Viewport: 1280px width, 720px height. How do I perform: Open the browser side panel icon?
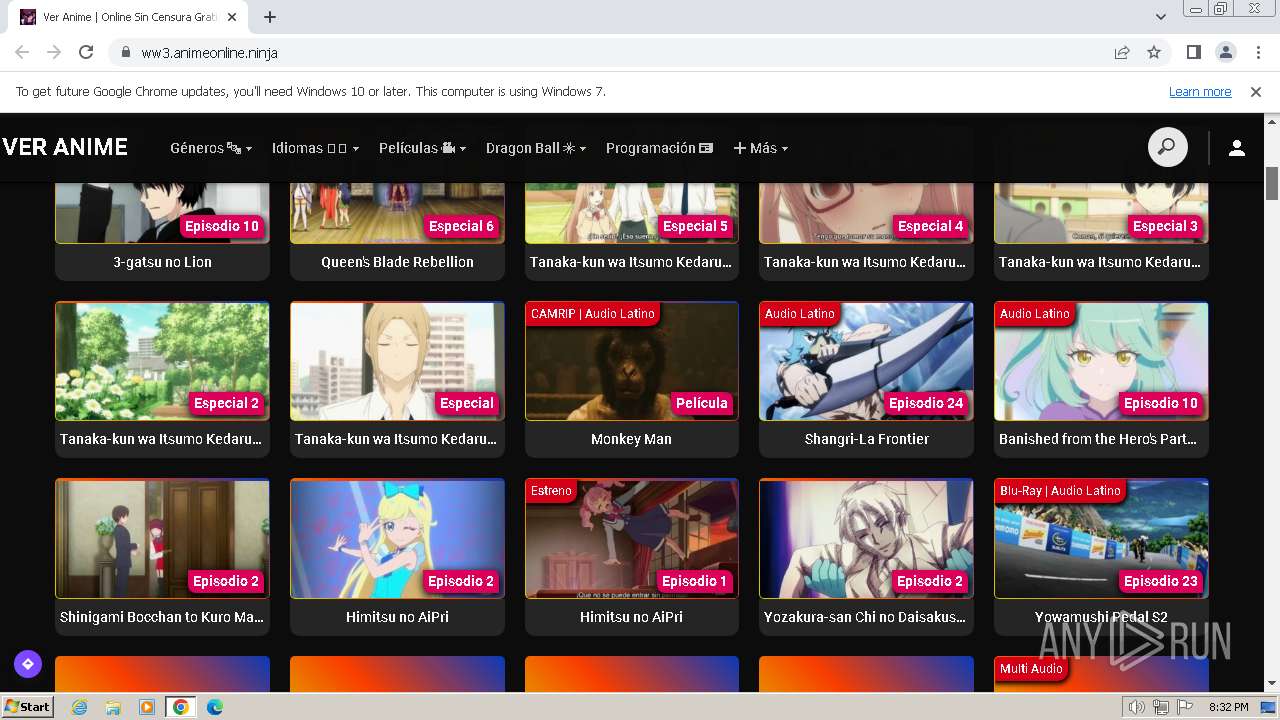(1194, 52)
